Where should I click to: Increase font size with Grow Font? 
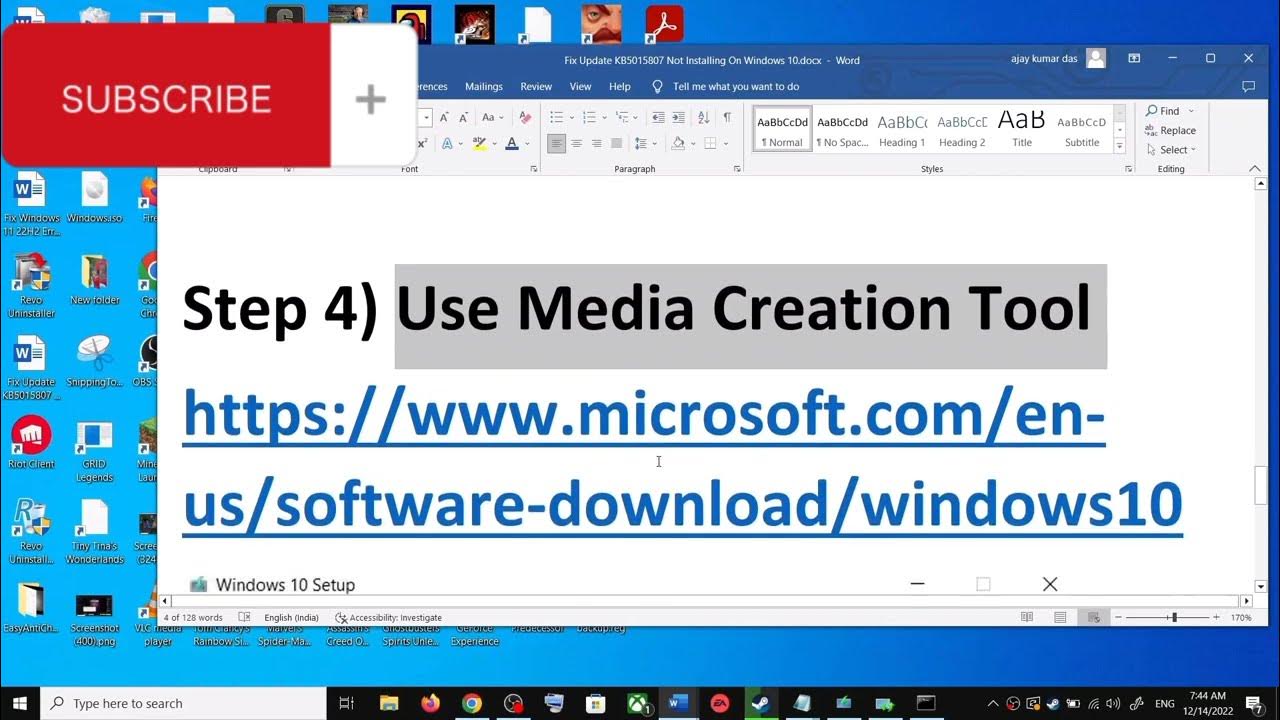coord(445,118)
